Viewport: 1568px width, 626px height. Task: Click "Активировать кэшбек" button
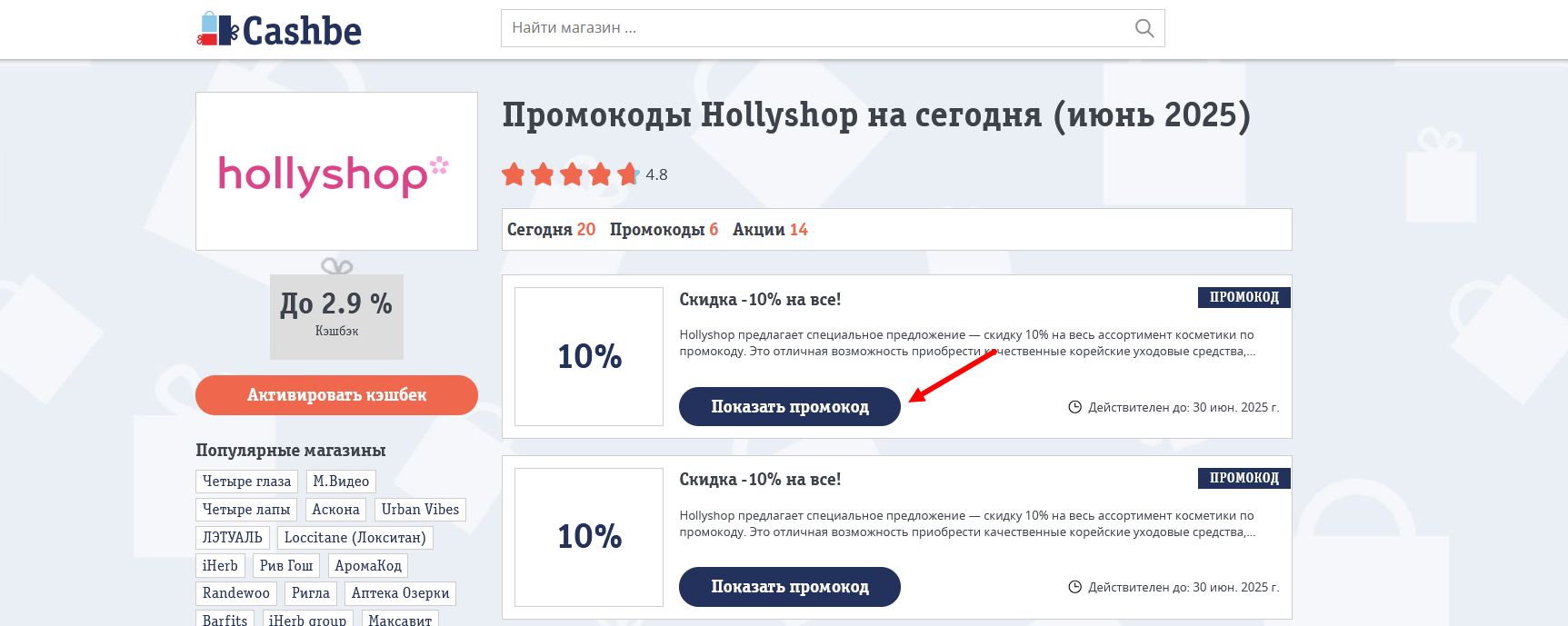pos(336,395)
